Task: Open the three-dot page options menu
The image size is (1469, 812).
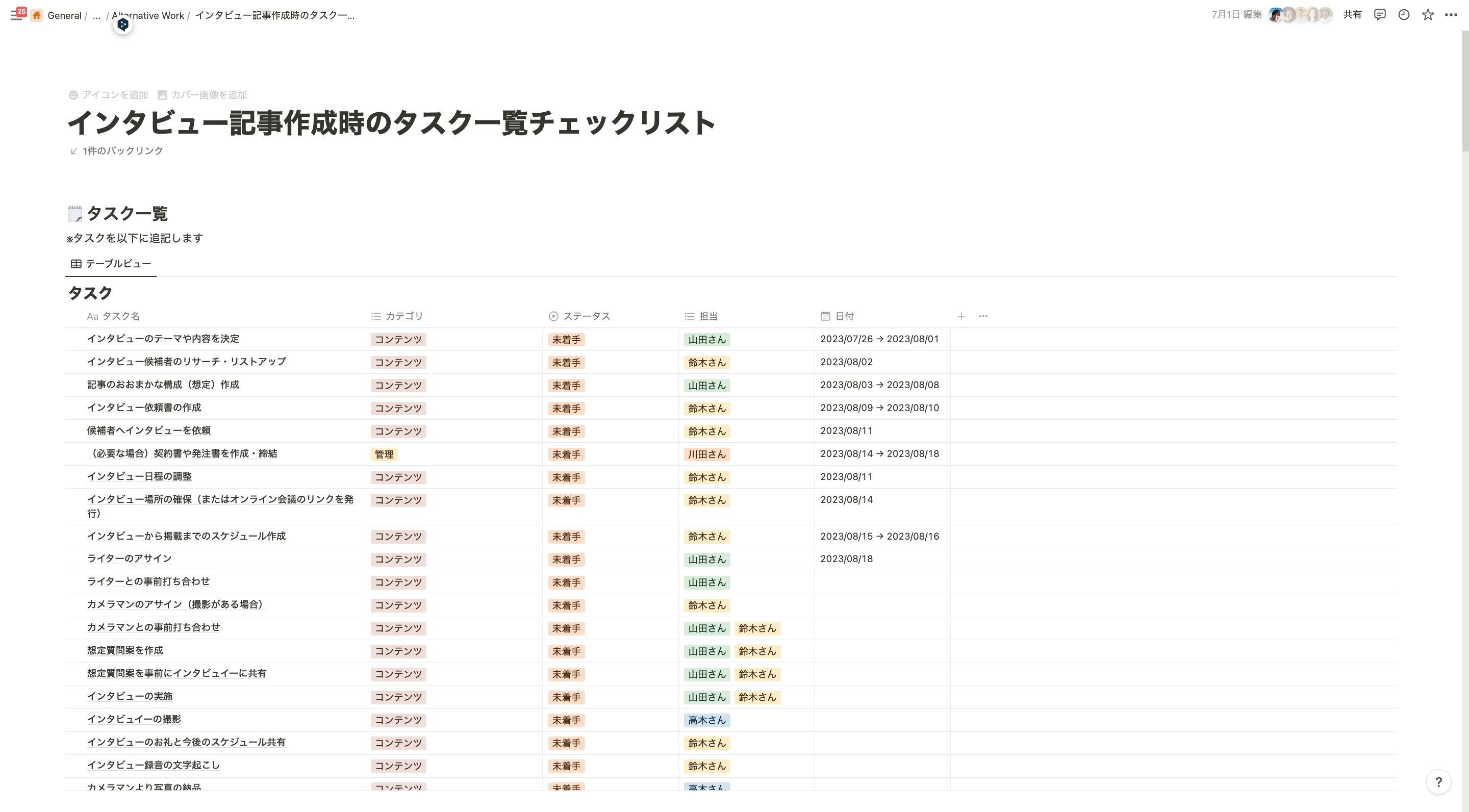Action: pyautogui.click(x=1451, y=15)
